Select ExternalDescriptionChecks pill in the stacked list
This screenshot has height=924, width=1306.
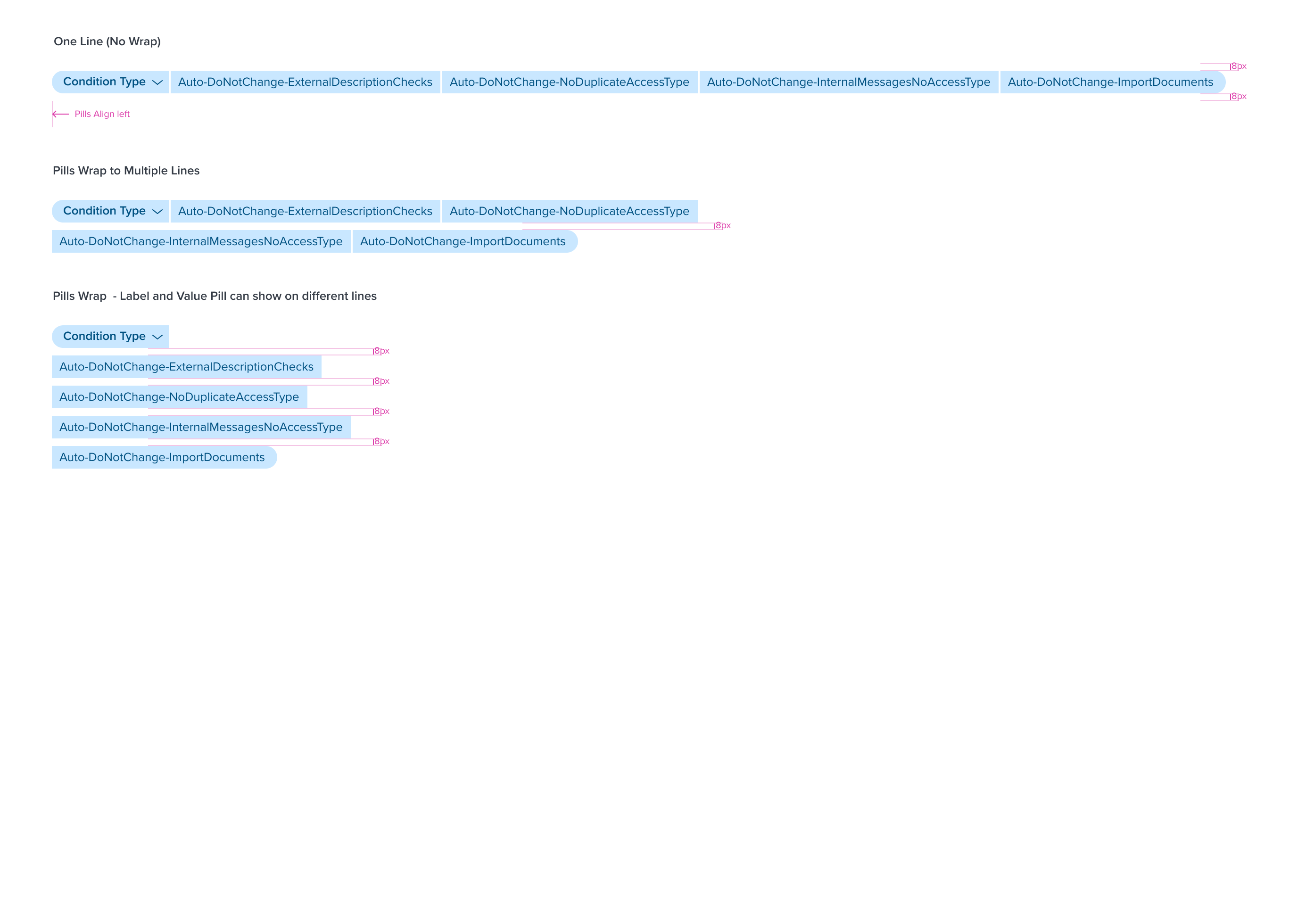pos(186,367)
